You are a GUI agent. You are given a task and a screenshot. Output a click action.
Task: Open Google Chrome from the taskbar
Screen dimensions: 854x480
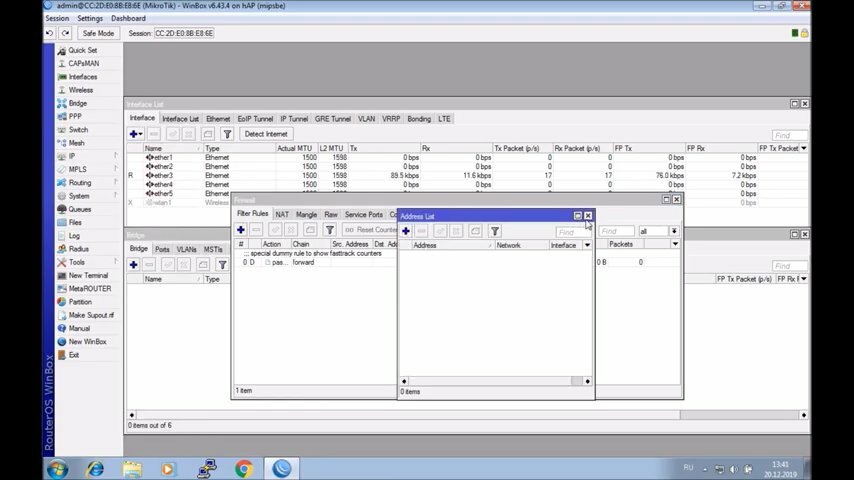coord(243,469)
